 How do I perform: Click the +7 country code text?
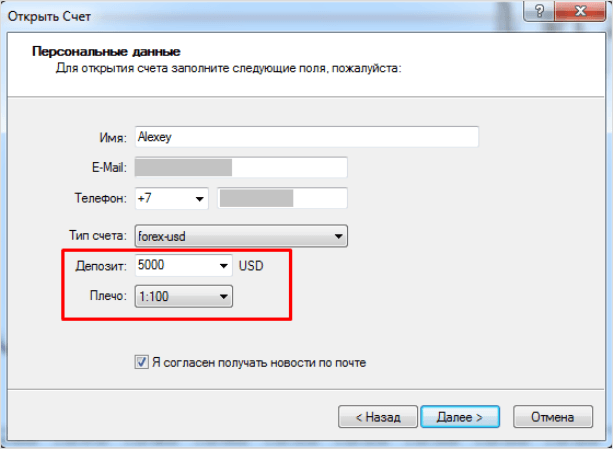click(x=146, y=199)
